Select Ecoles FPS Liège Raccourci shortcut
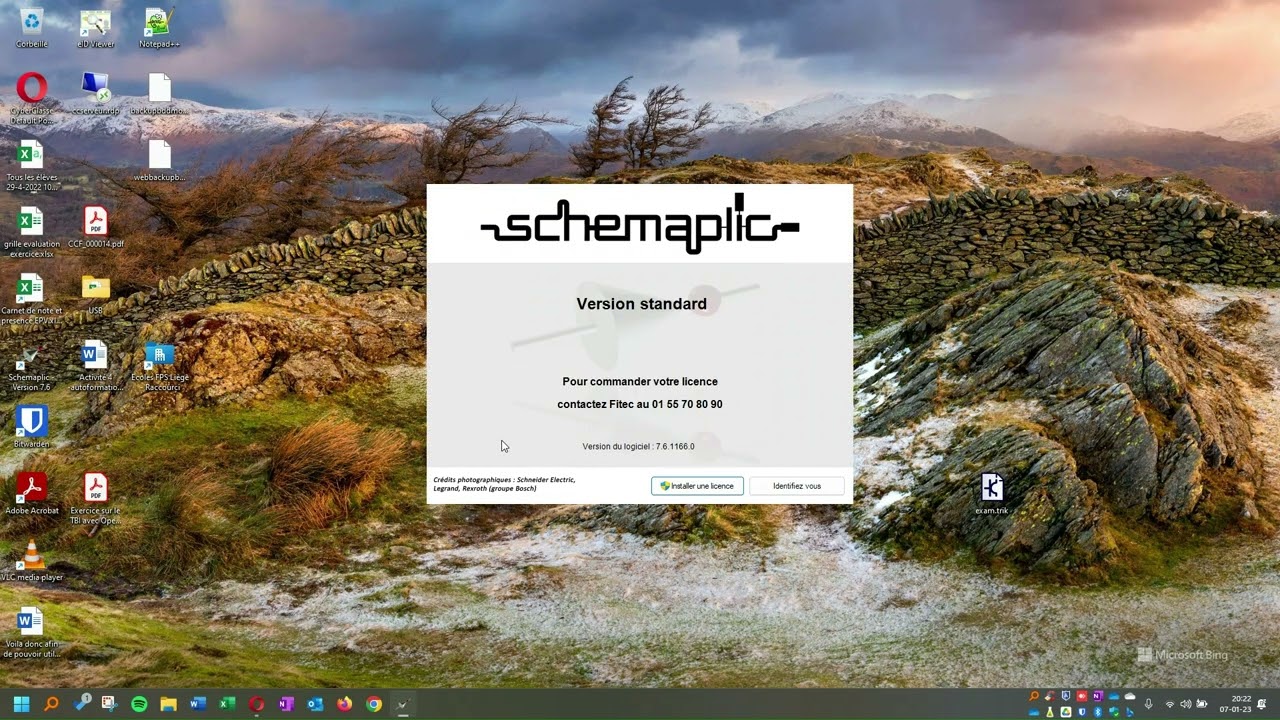1280x720 pixels. [x=159, y=366]
